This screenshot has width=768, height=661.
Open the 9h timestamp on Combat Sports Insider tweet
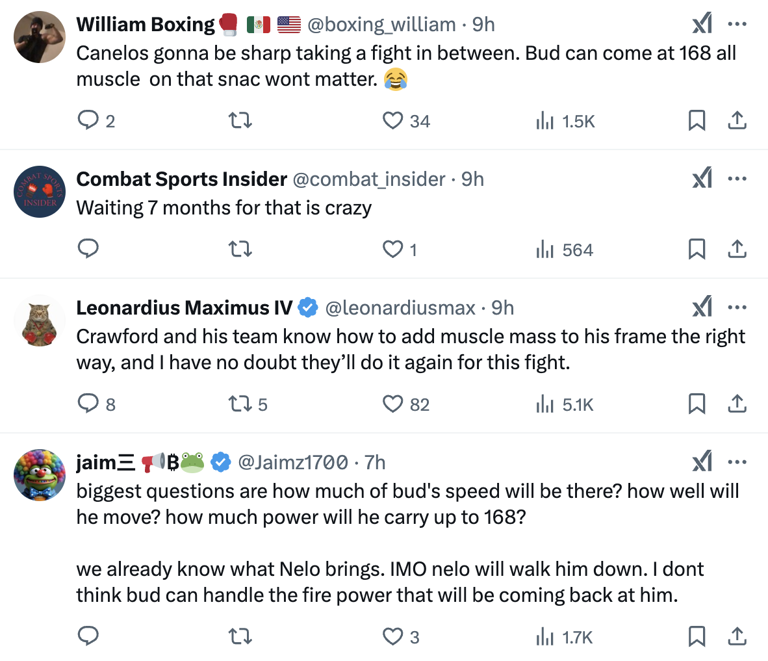coord(472,179)
